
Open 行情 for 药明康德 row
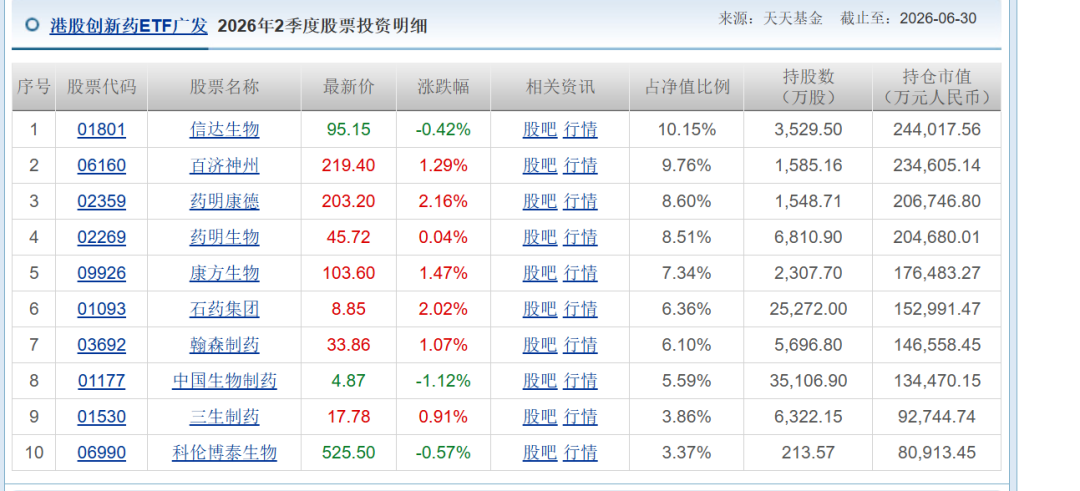pyautogui.click(x=580, y=201)
